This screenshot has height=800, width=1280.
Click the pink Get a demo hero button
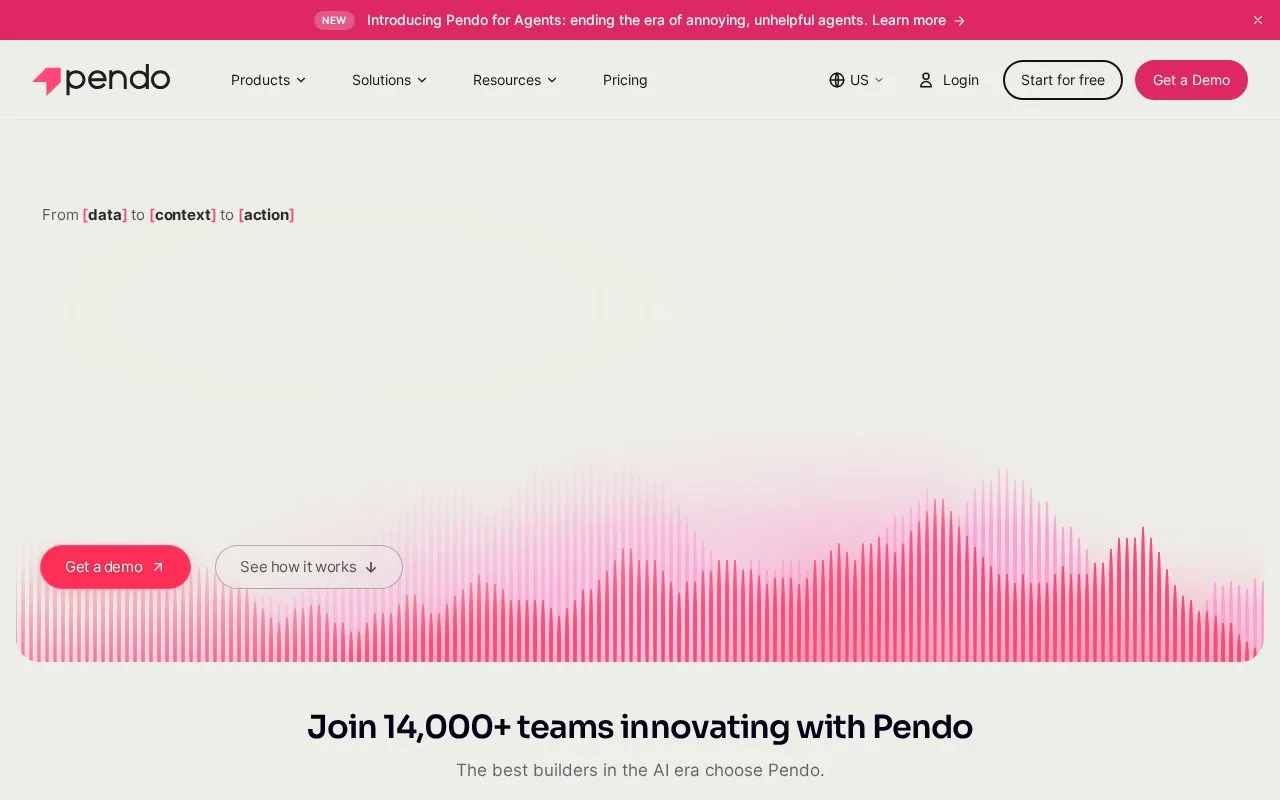tap(115, 567)
